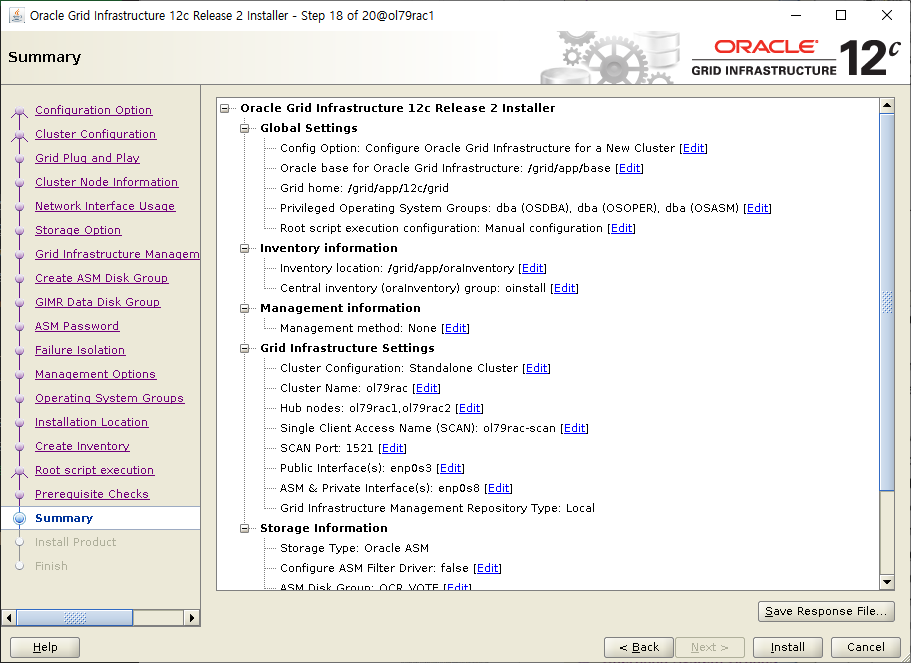Open the ASM Password step
This screenshot has height=663, width=911.
pos(77,326)
